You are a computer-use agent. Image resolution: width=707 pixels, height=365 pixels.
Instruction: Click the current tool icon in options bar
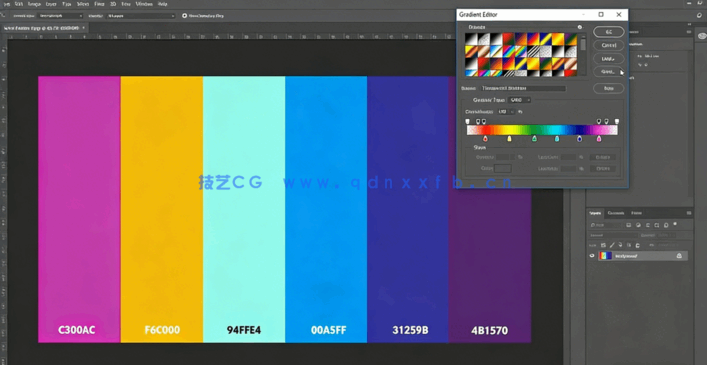click(3, 15)
